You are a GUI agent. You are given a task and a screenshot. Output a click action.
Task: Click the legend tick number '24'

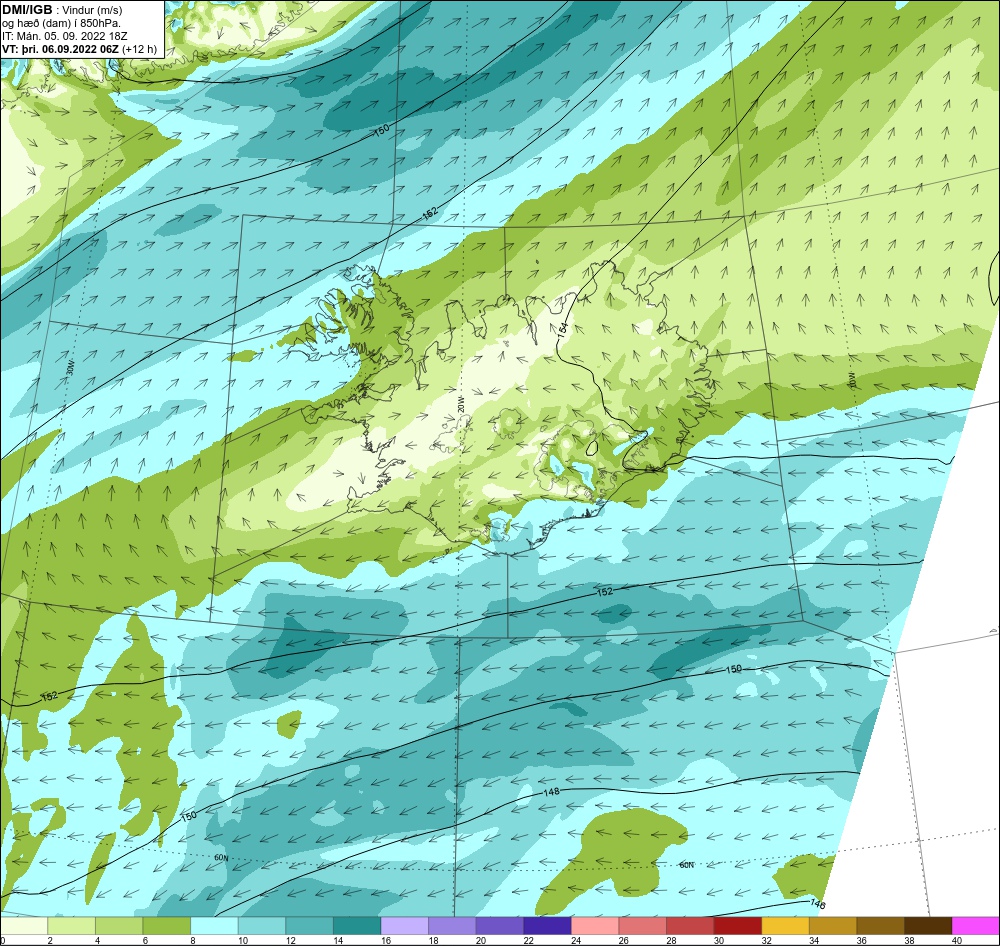coord(576,940)
